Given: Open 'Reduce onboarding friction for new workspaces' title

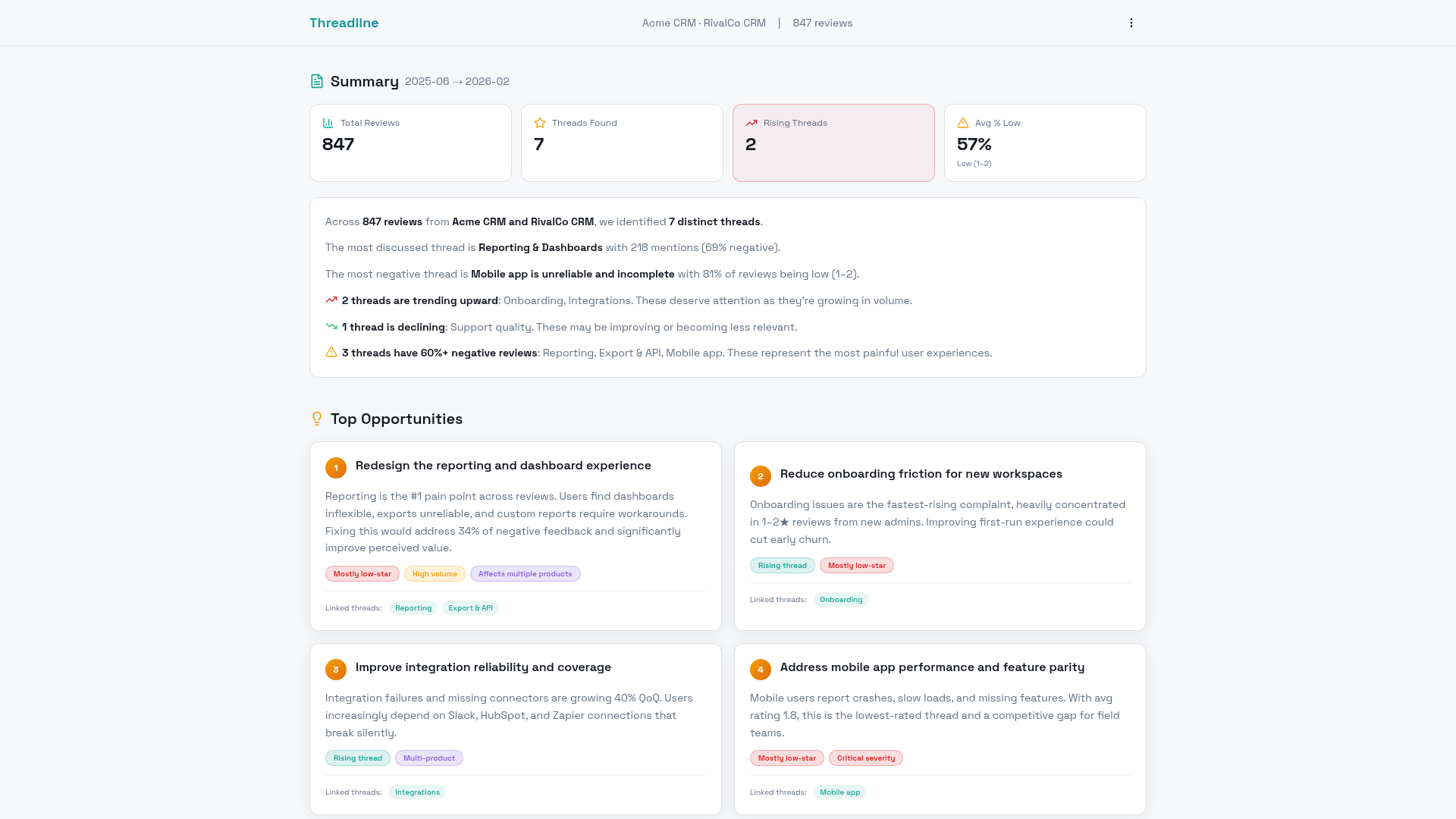Looking at the screenshot, I should tap(921, 474).
